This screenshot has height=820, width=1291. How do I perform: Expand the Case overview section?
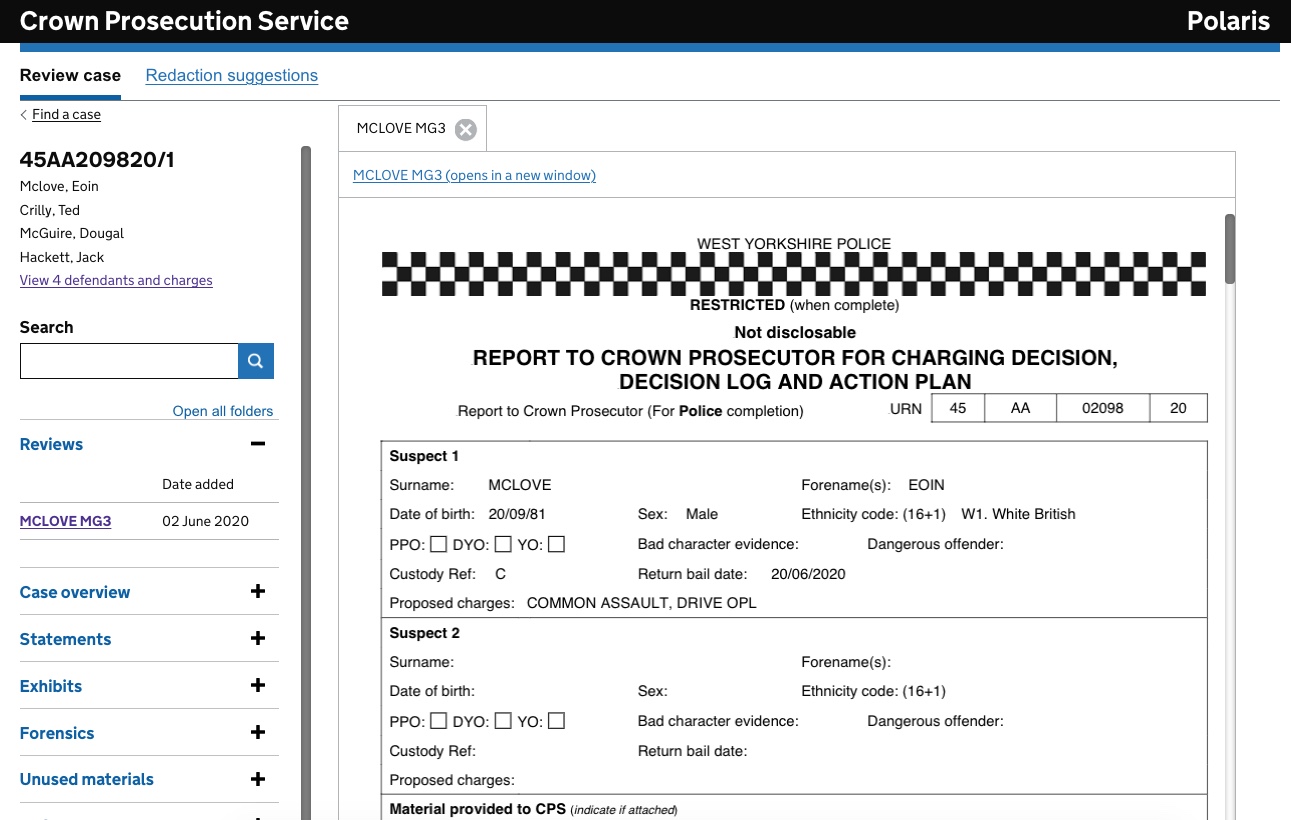click(x=258, y=592)
